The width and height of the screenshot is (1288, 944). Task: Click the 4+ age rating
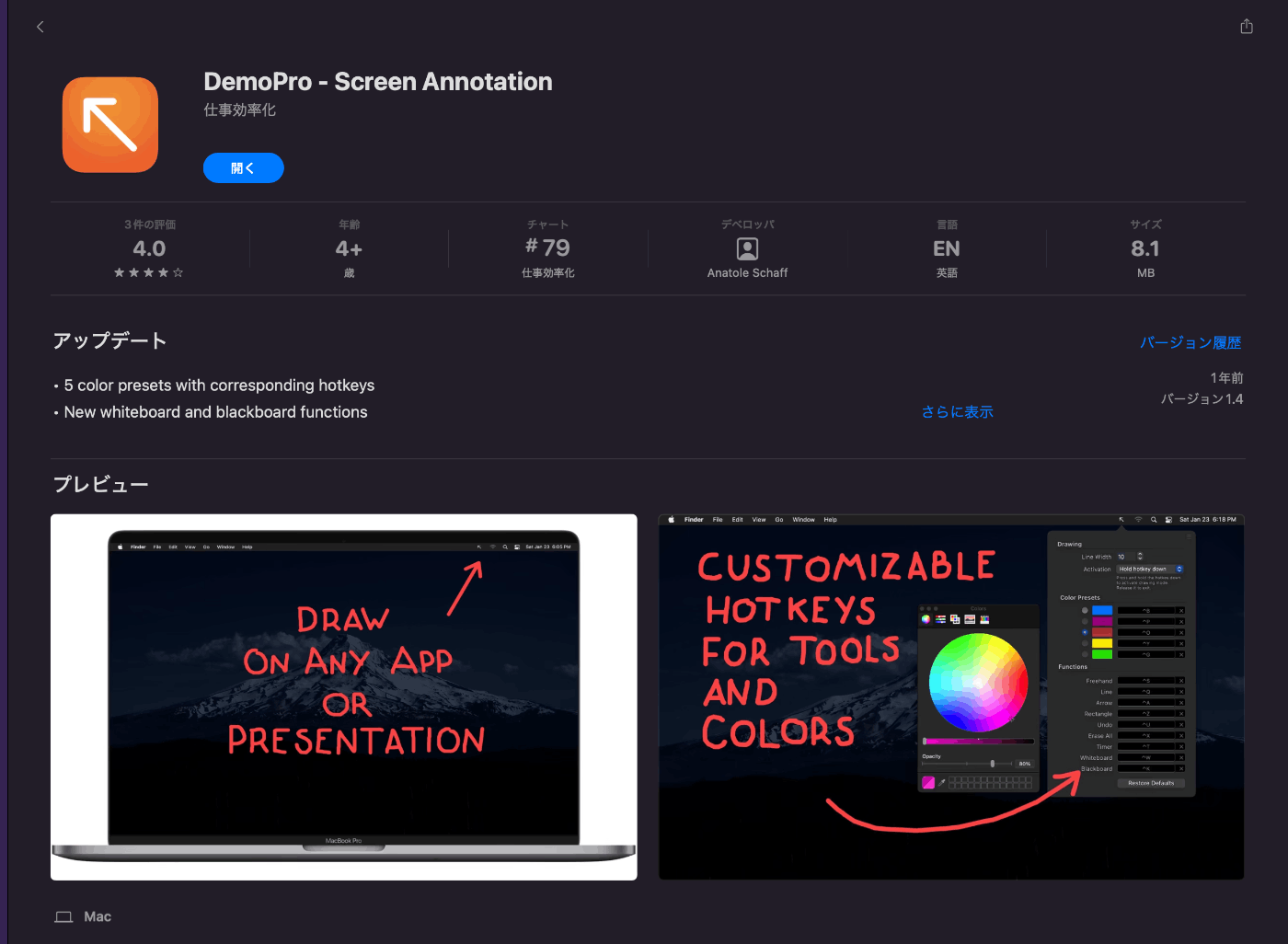(349, 248)
